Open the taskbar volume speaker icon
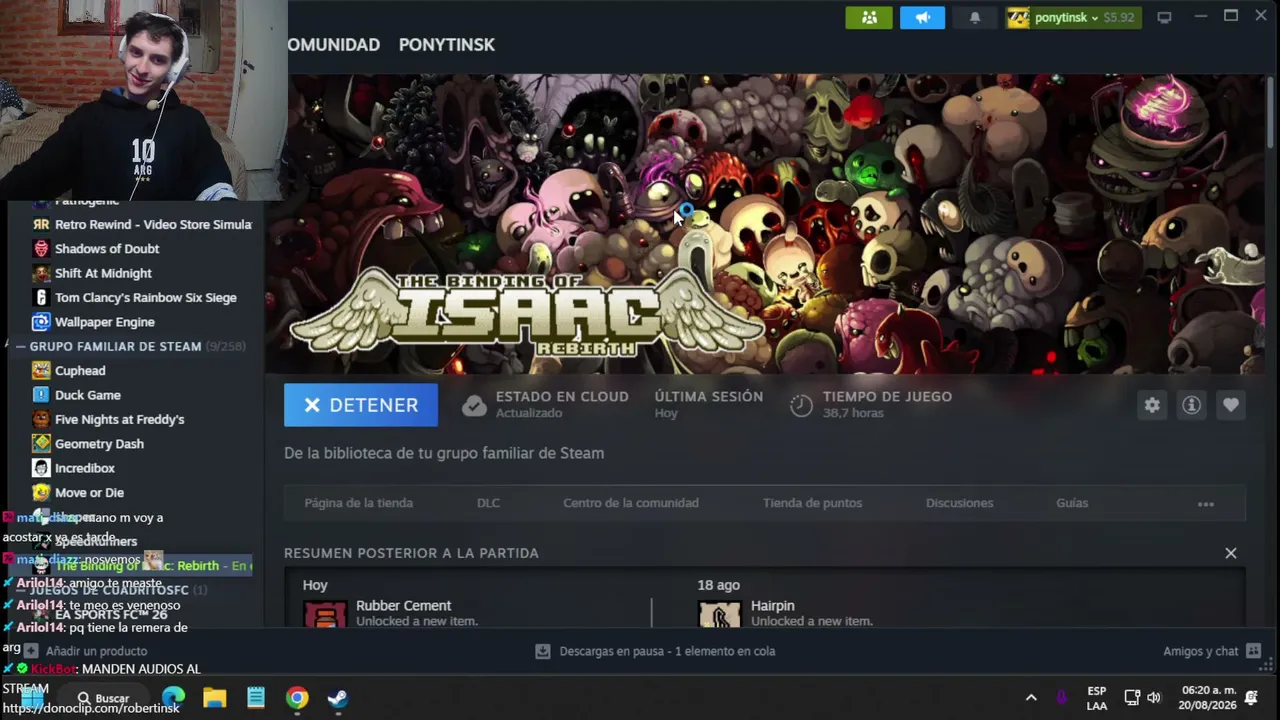 click(1154, 698)
